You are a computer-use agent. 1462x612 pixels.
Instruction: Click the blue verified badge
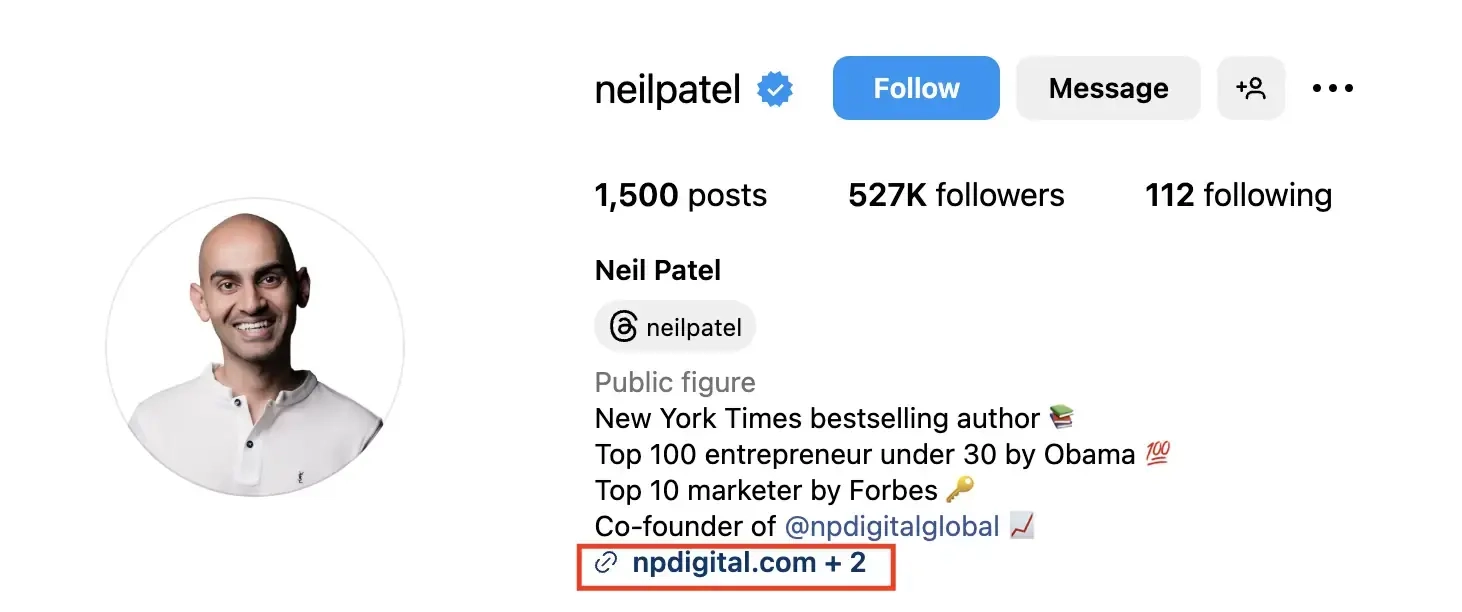[x=775, y=90]
